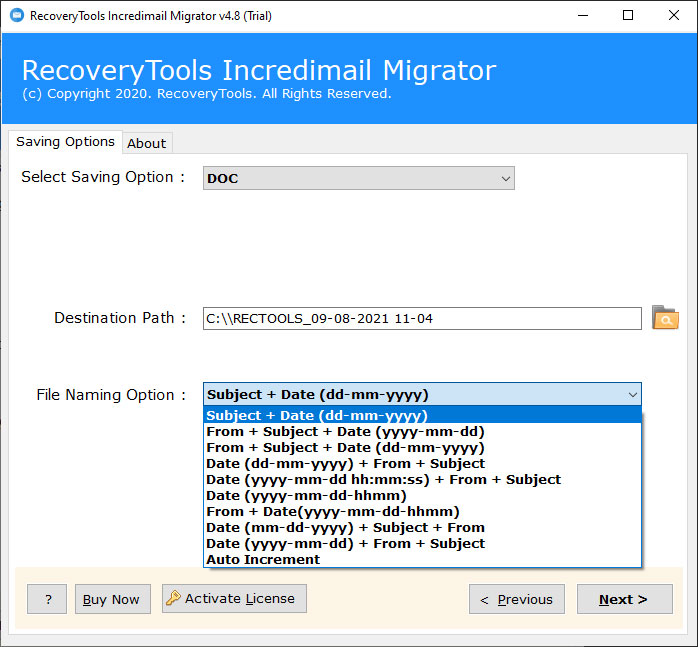Viewport: 698px width, 647px height.
Task: Go back with the Previous button
Action: 517,599
